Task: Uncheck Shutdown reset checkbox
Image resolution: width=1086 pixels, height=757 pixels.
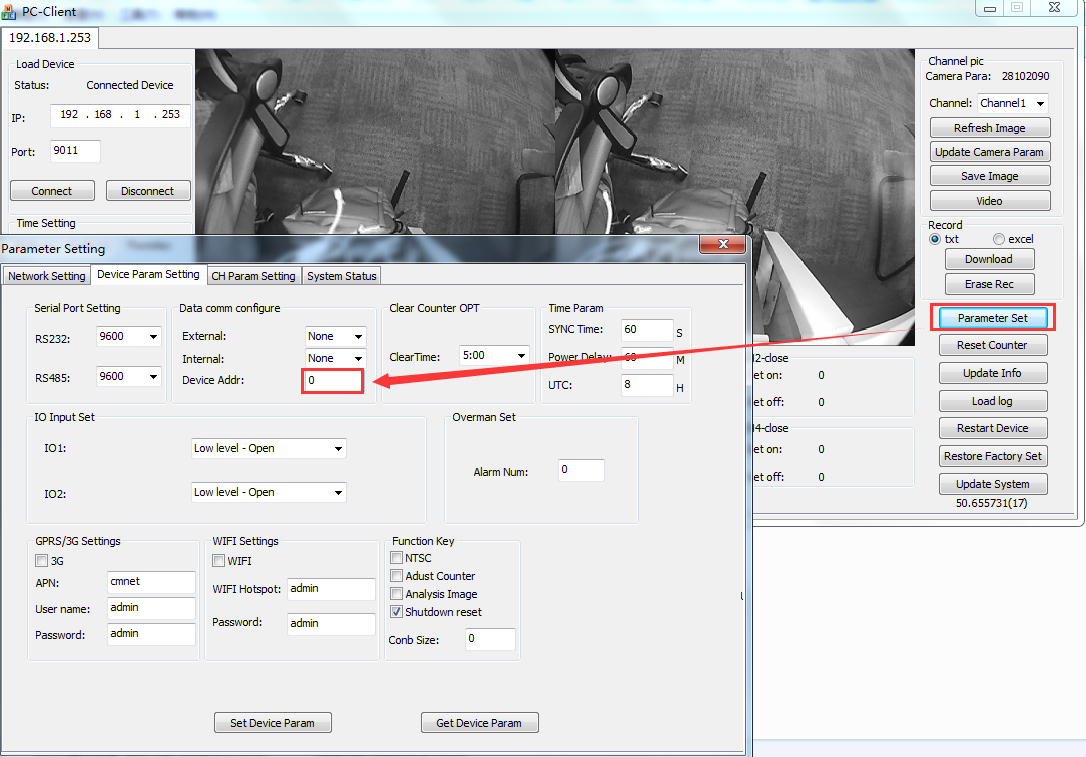Action: click(x=397, y=612)
